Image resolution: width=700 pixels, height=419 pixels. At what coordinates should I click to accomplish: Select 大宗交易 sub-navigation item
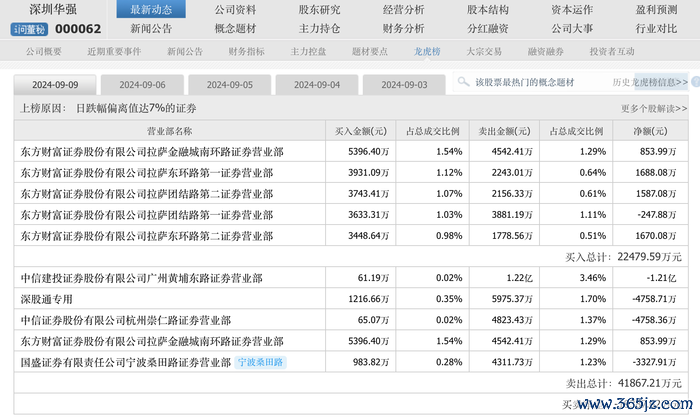click(x=484, y=52)
